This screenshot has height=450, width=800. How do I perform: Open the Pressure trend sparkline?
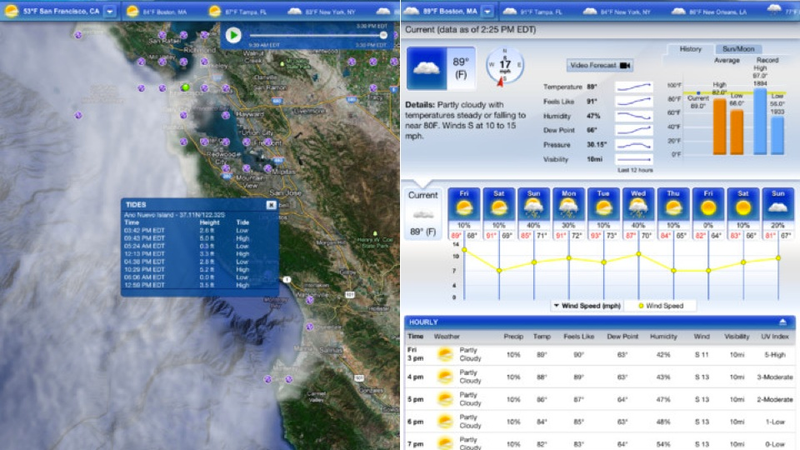(x=634, y=145)
